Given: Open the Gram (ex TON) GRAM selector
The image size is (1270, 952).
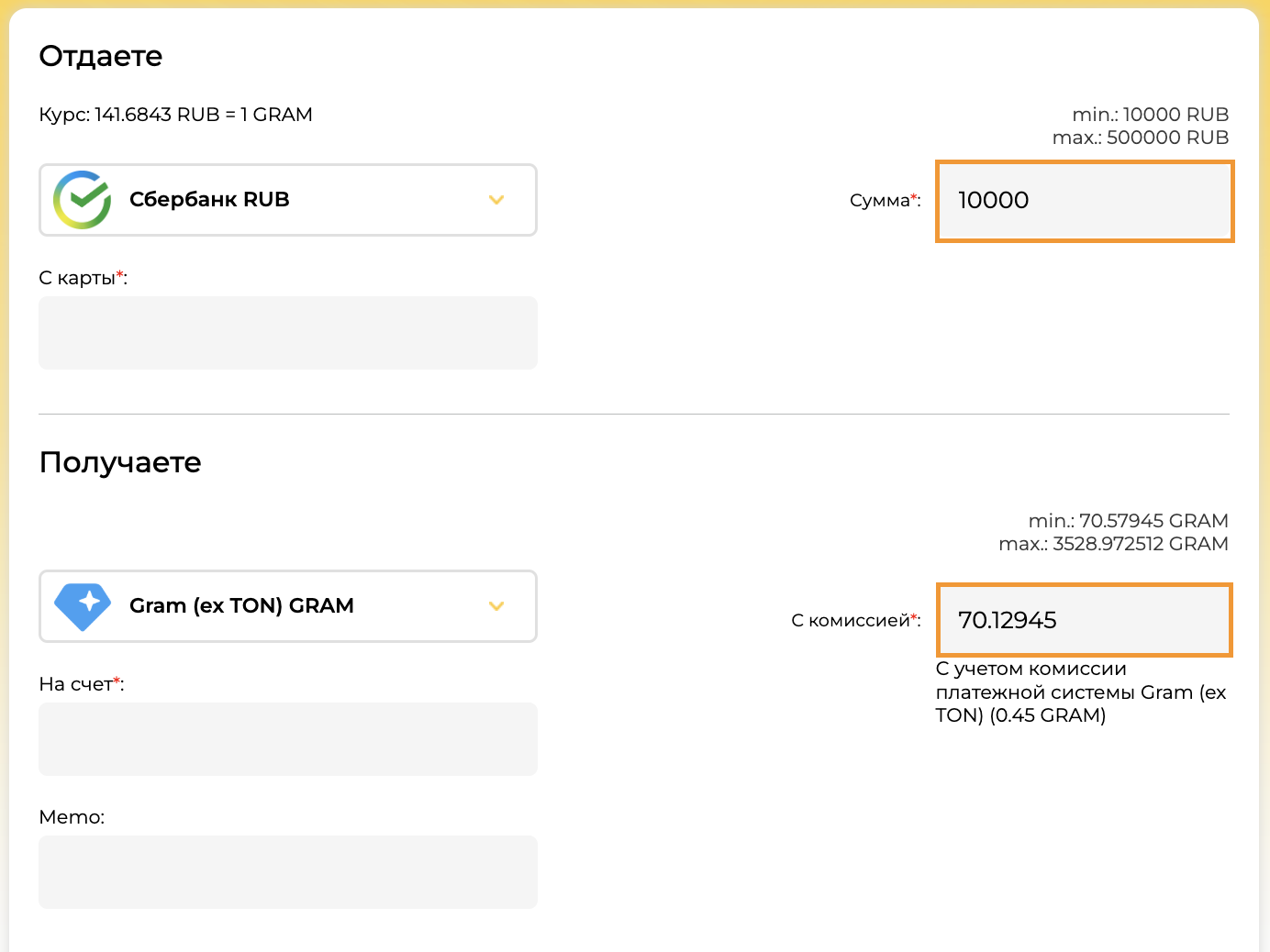Looking at the screenshot, I should (x=288, y=606).
